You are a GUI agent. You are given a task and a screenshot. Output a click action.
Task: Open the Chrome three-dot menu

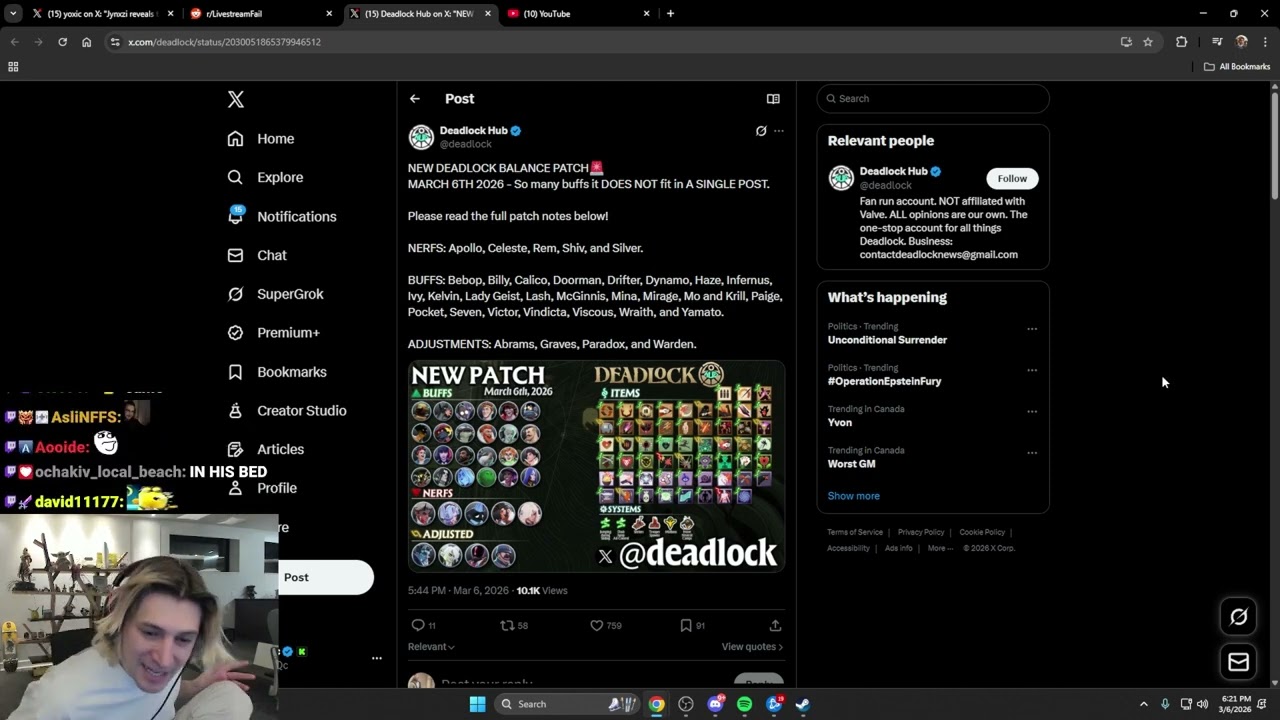click(x=1265, y=42)
